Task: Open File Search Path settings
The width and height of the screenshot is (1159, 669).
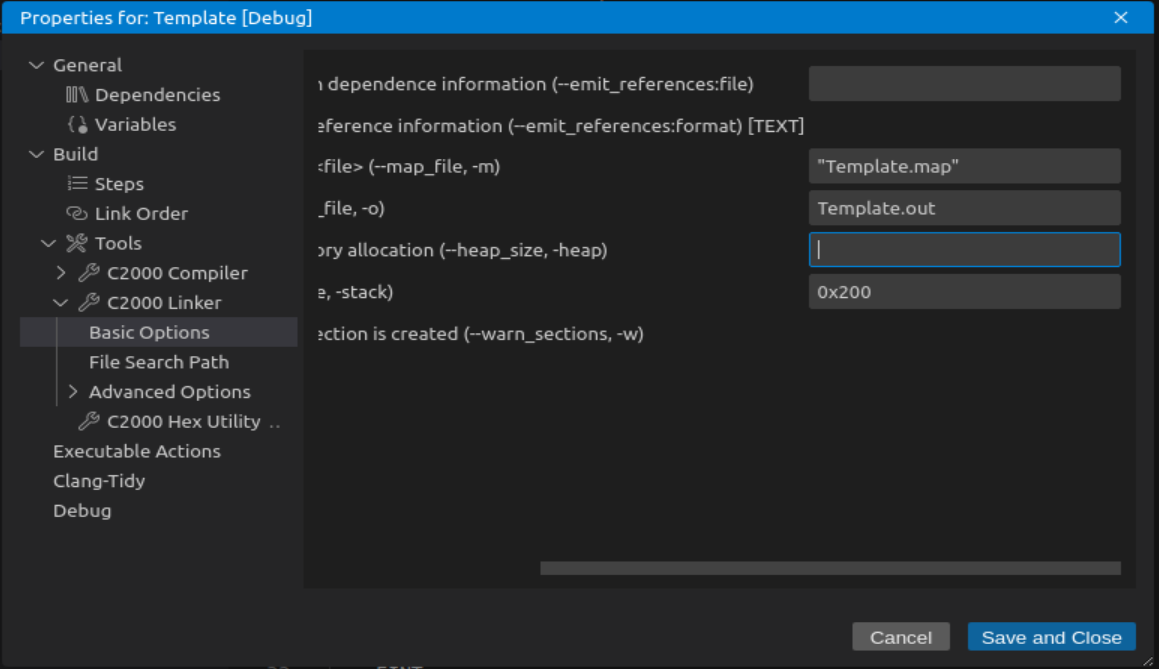Action: 159,362
